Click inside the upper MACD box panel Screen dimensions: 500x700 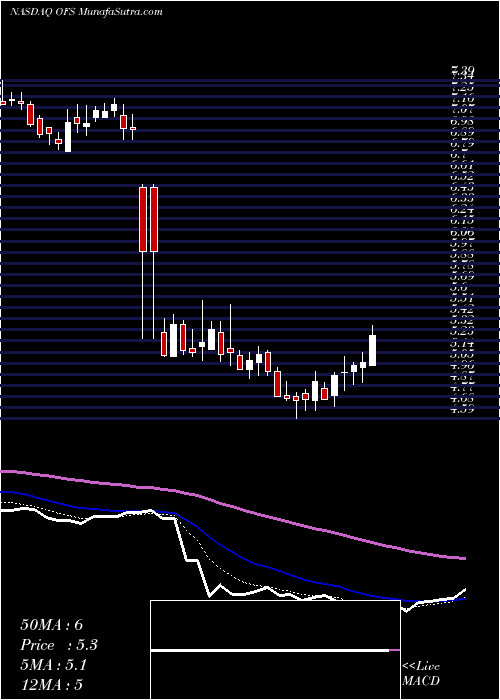(x=275, y=625)
